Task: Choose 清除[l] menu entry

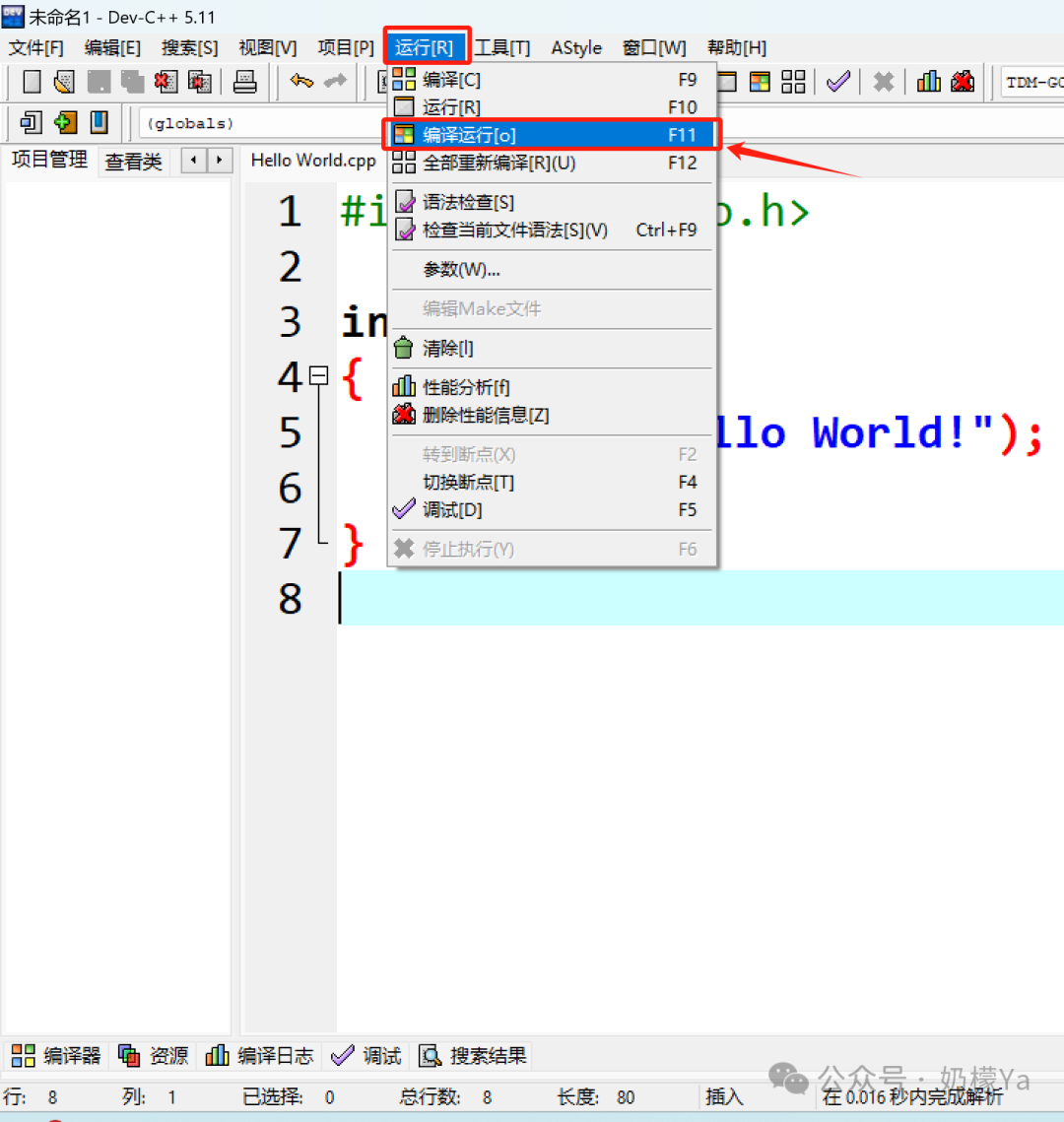Action: coord(552,349)
